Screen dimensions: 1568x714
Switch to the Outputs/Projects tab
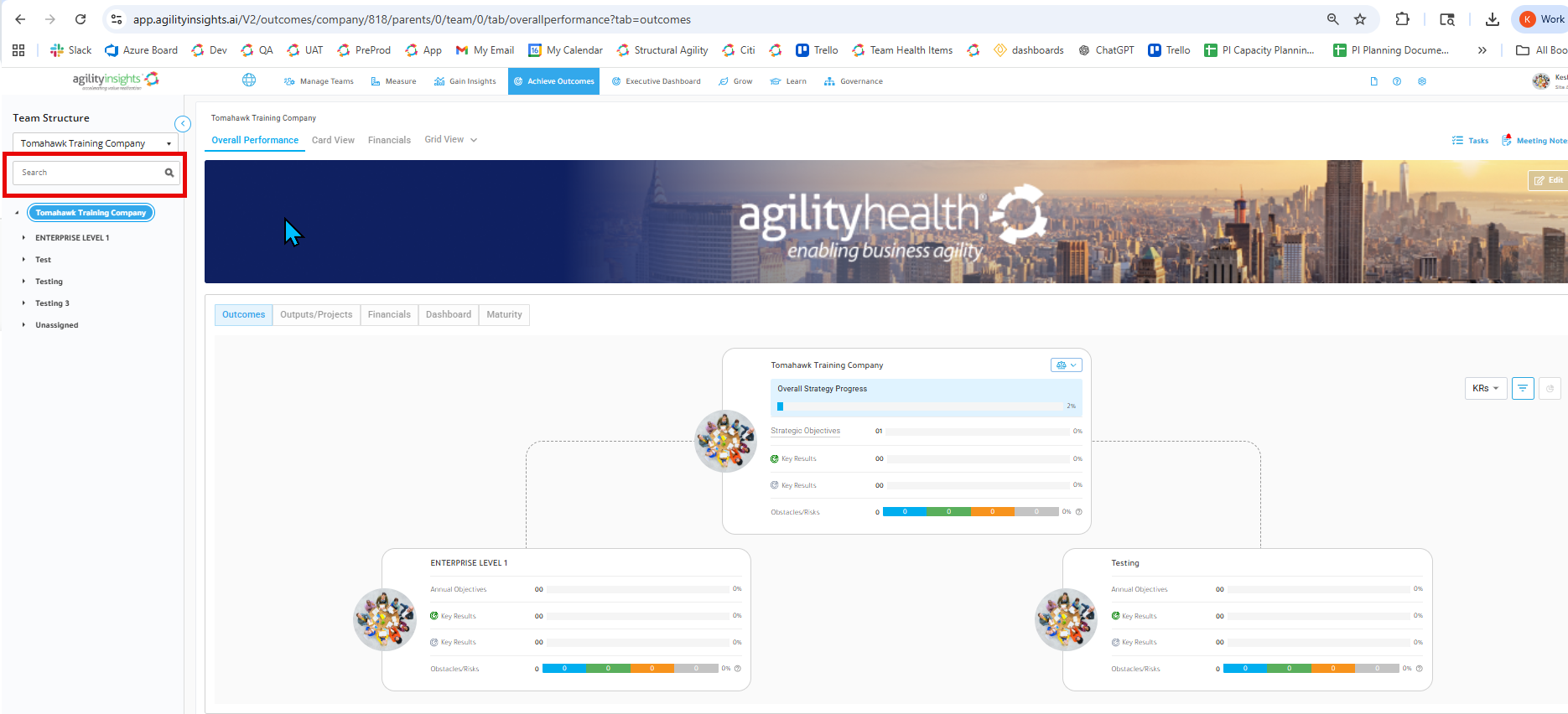pyautogui.click(x=316, y=314)
